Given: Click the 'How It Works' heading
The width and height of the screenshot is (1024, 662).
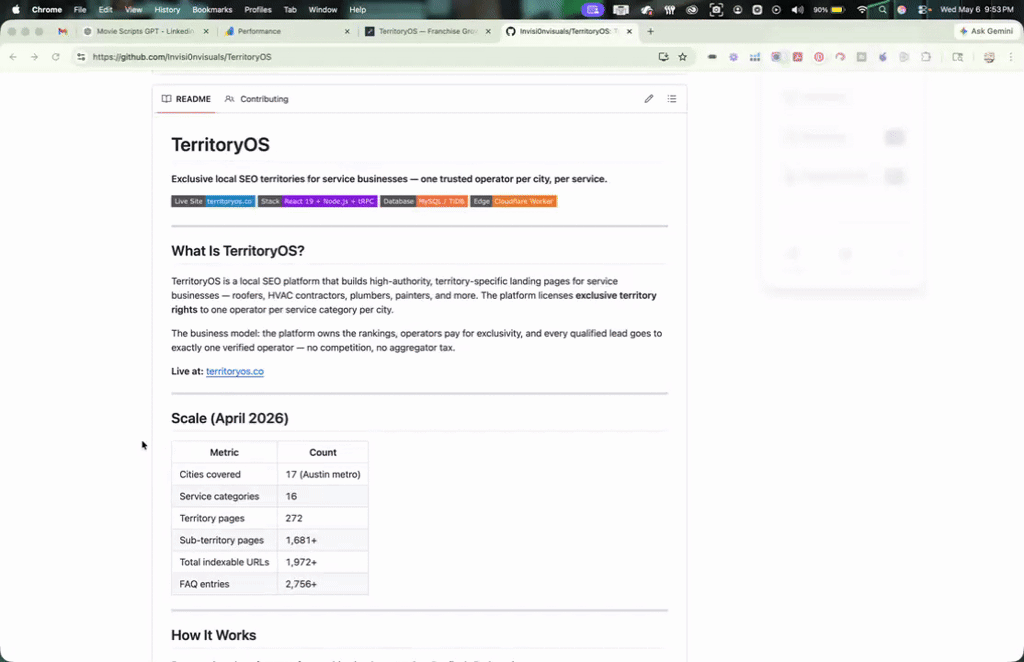Looking at the screenshot, I should [x=214, y=635].
